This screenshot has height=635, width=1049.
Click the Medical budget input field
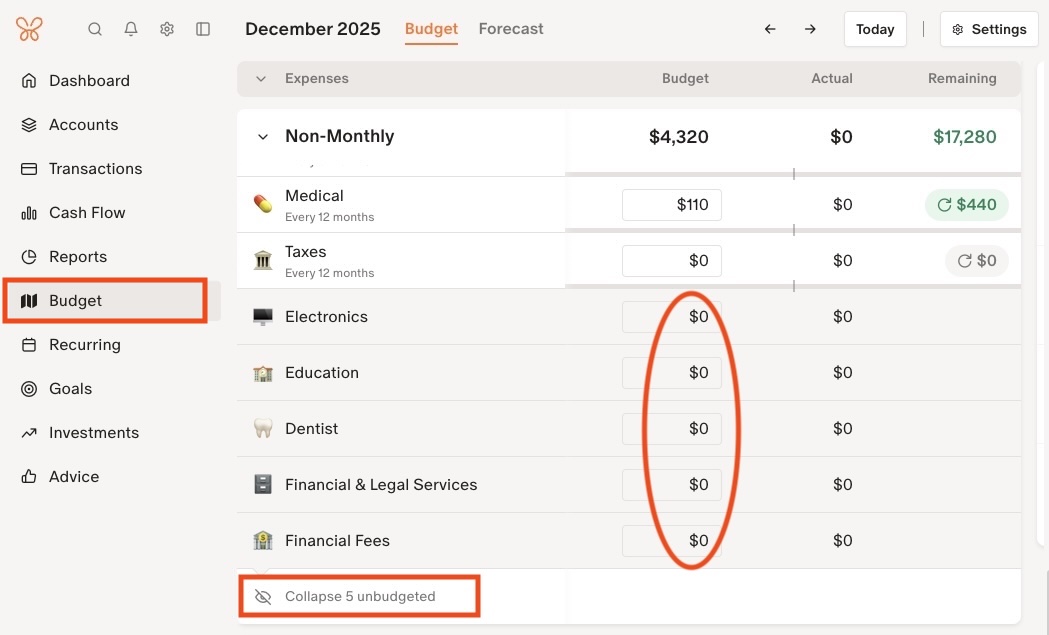coord(672,205)
